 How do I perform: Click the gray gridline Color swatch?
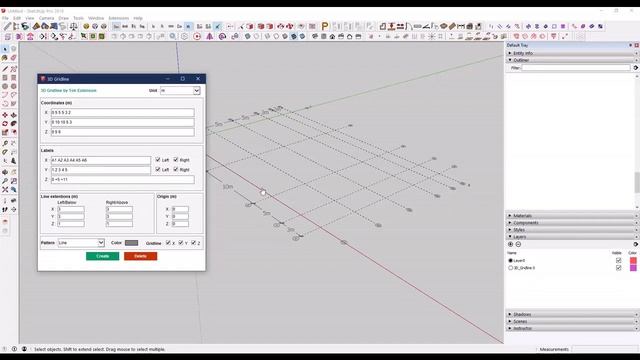click(x=131, y=242)
